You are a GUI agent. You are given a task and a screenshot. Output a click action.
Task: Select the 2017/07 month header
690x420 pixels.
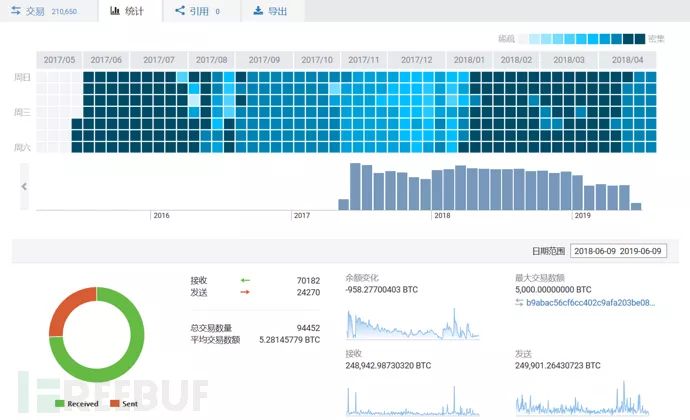pyautogui.click(x=159, y=60)
